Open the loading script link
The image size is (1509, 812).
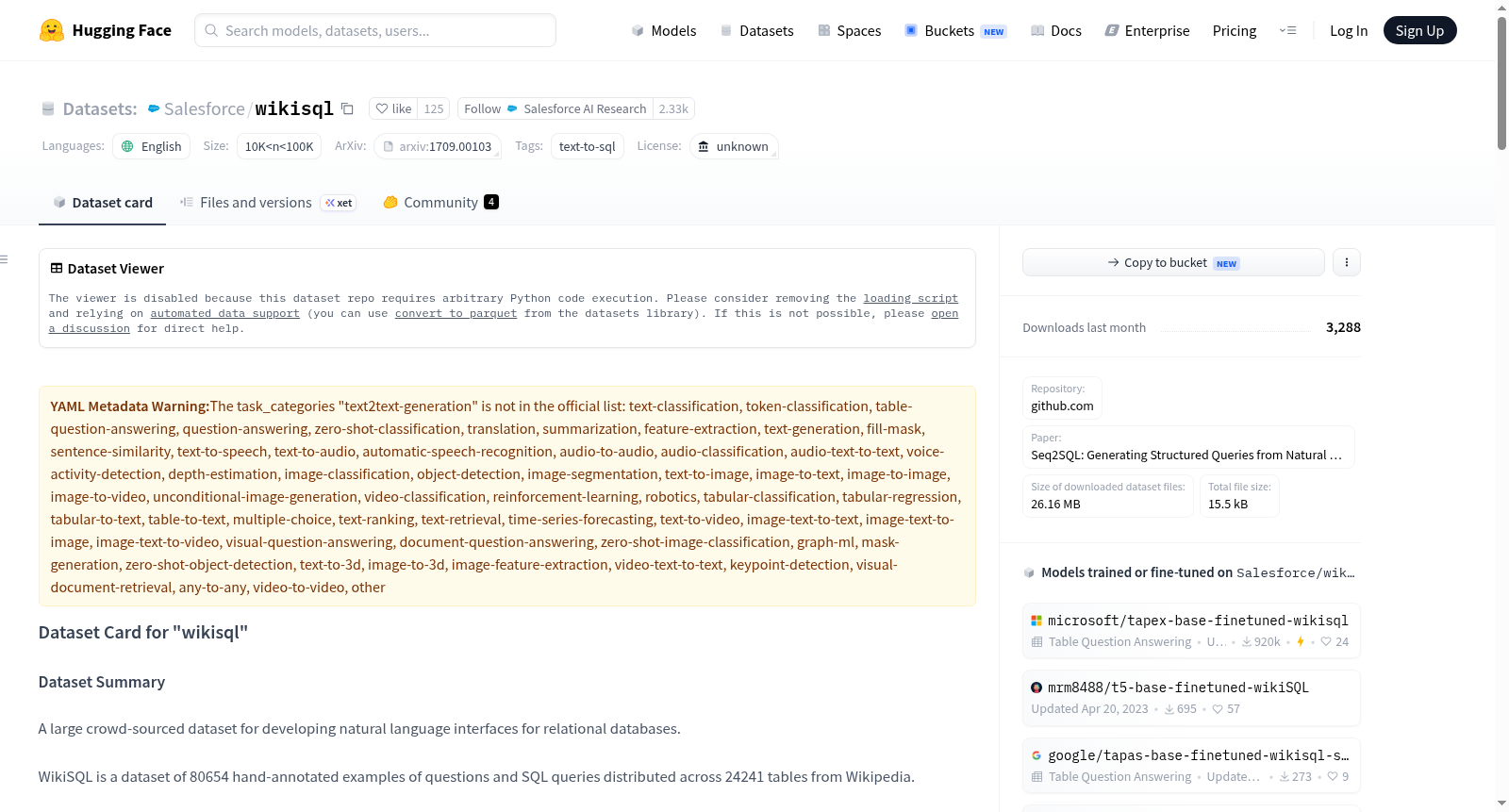coord(910,298)
